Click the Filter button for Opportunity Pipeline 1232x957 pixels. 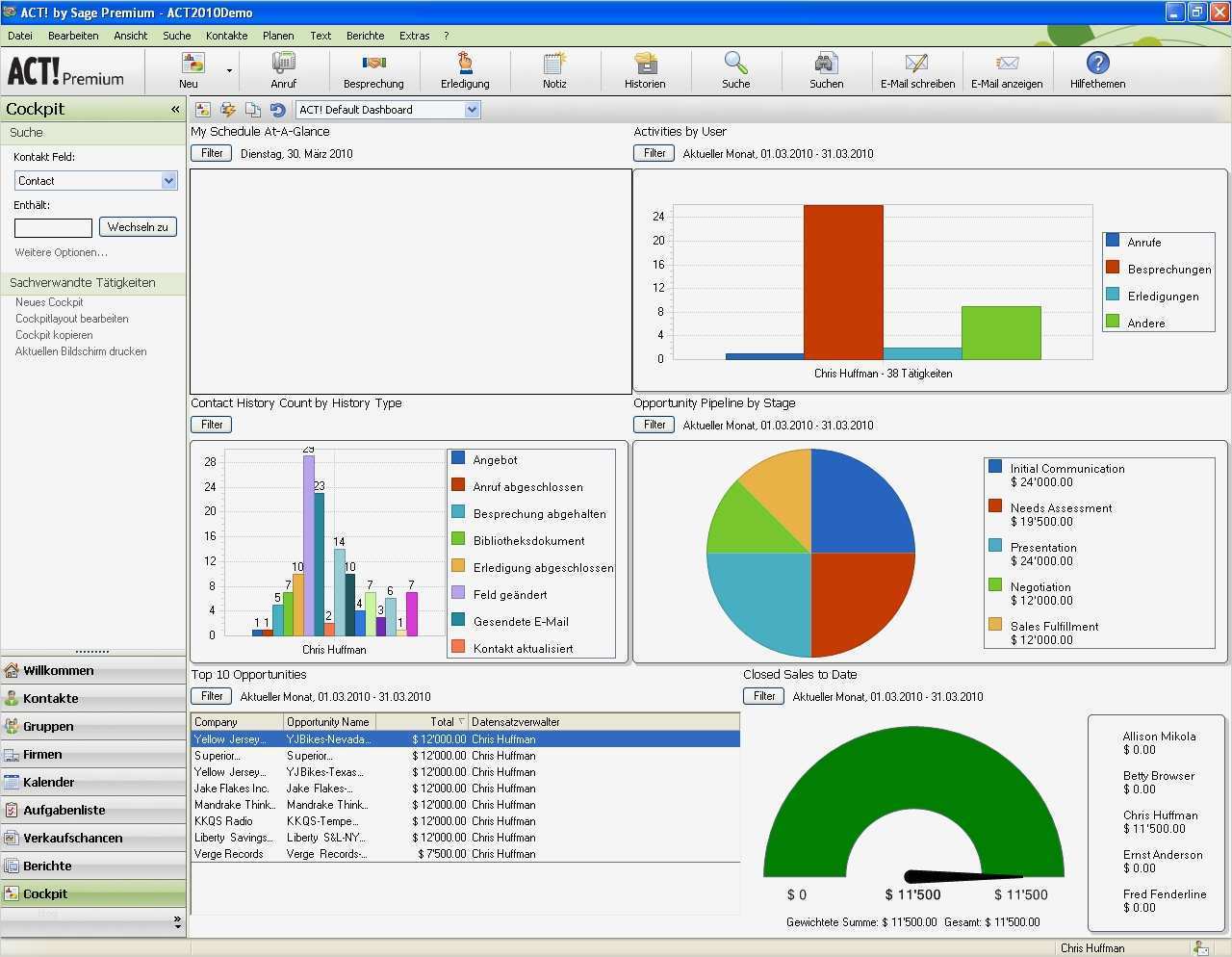[654, 424]
